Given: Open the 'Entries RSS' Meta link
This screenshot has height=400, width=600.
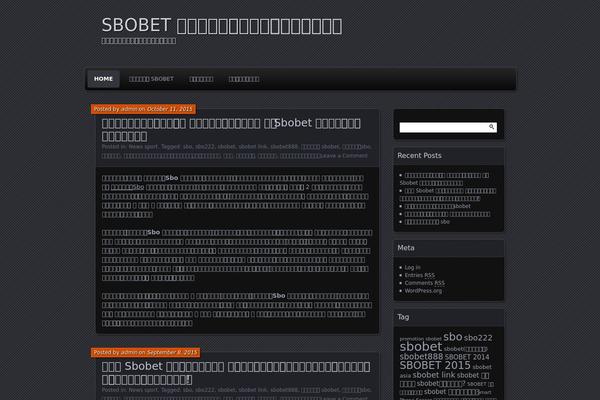Looking at the screenshot, I should [x=420, y=275].
